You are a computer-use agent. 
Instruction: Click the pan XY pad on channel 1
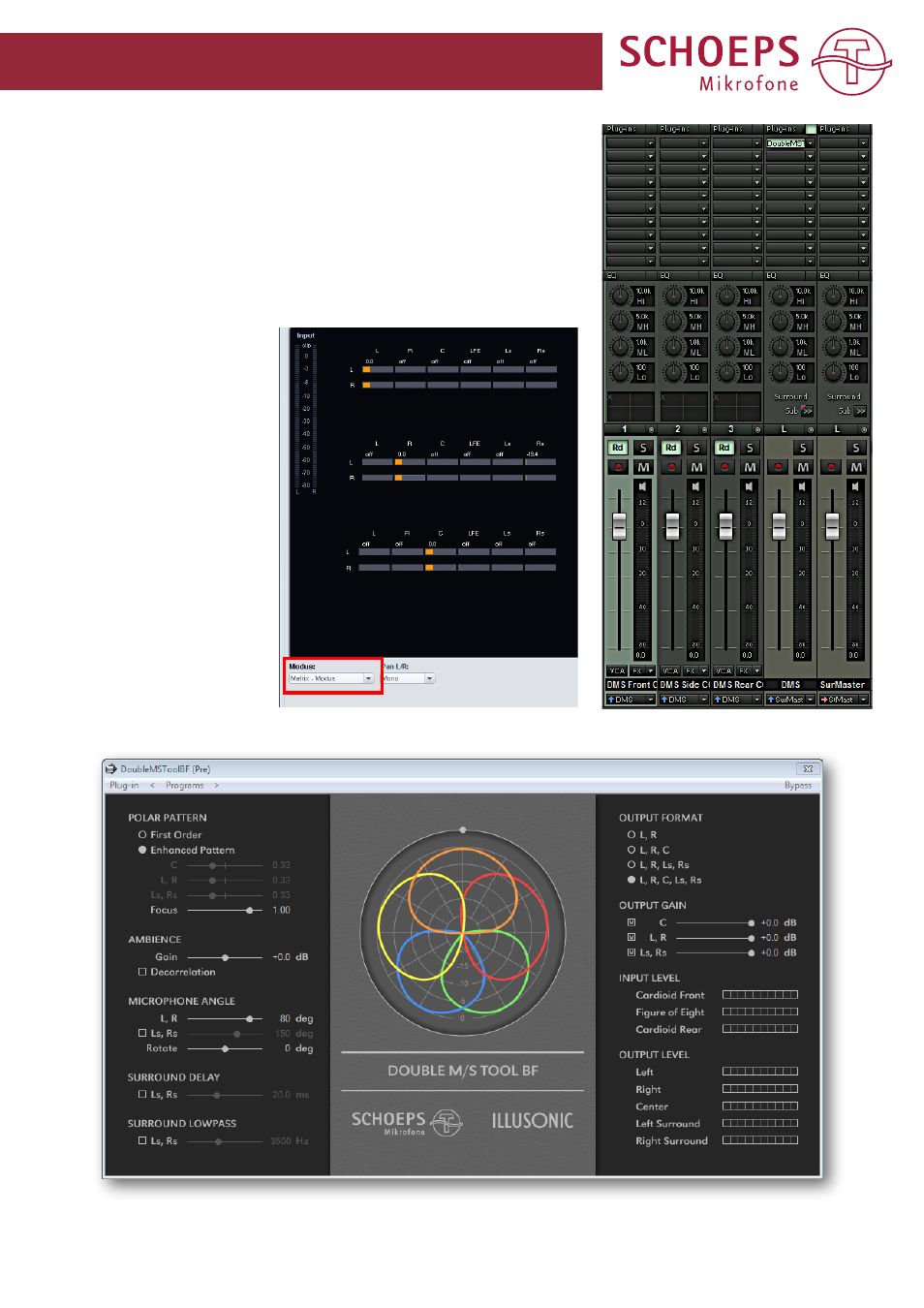tap(631, 406)
